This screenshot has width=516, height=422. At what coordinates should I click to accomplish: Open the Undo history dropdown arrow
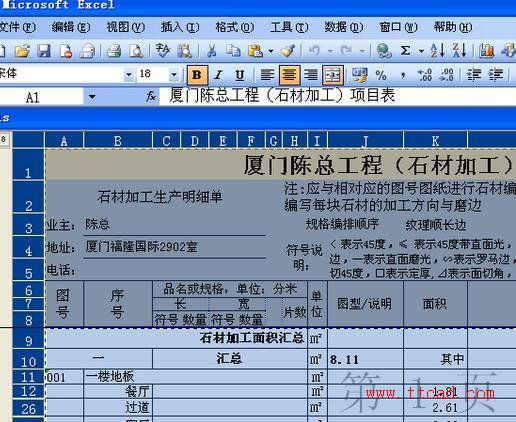[330, 51]
